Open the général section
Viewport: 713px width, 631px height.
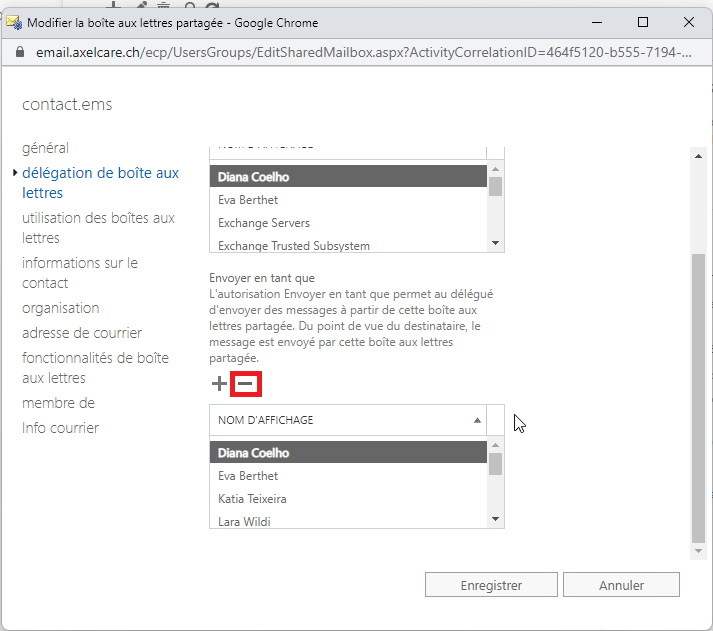[x=45, y=148]
